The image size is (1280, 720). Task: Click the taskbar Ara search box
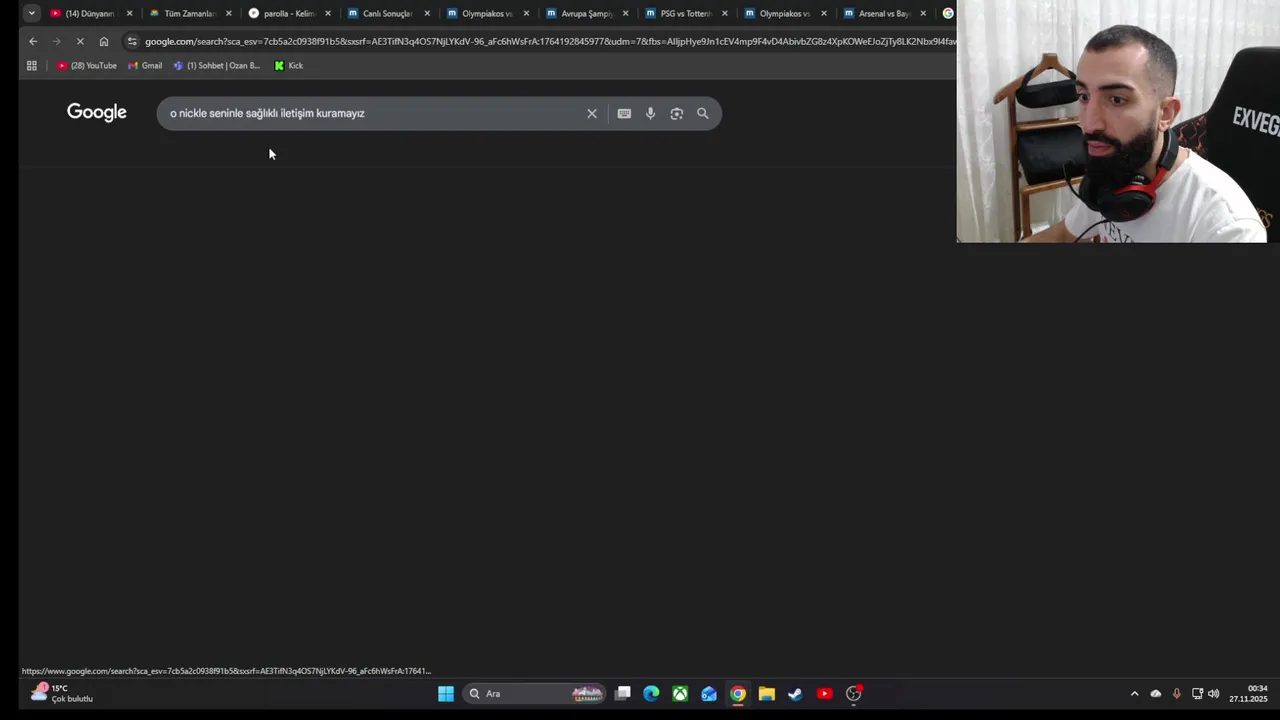535,694
